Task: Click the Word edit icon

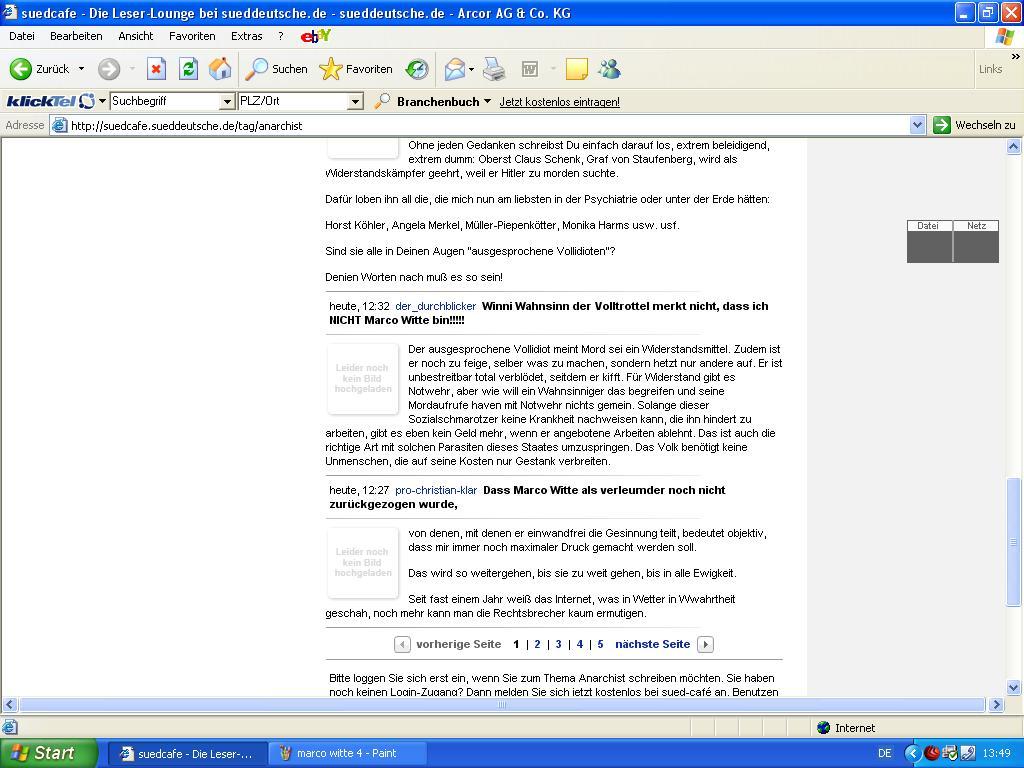Action: pyautogui.click(x=530, y=69)
